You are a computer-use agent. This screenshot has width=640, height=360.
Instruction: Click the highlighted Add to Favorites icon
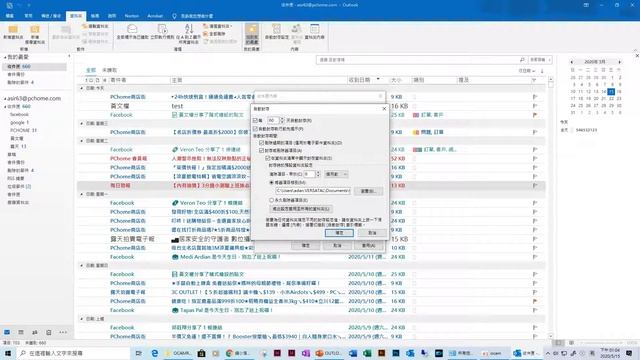[x=252, y=29]
